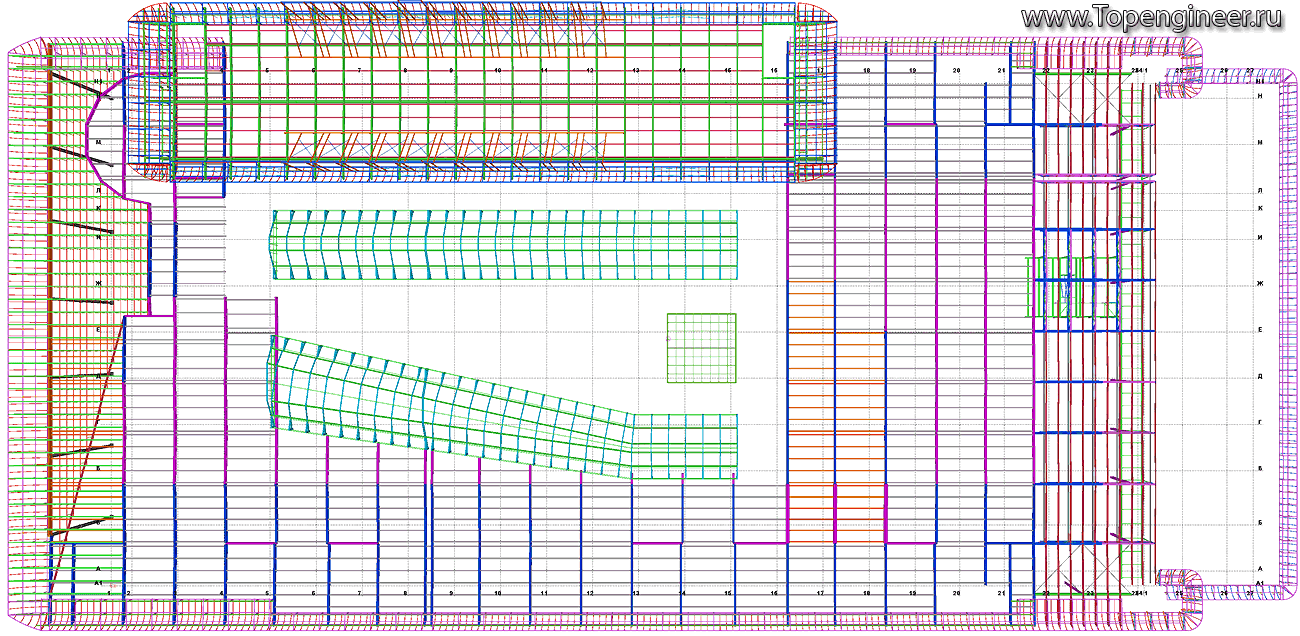
Task: Click left-side axis label М
Action: pyautogui.click(x=98, y=142)
